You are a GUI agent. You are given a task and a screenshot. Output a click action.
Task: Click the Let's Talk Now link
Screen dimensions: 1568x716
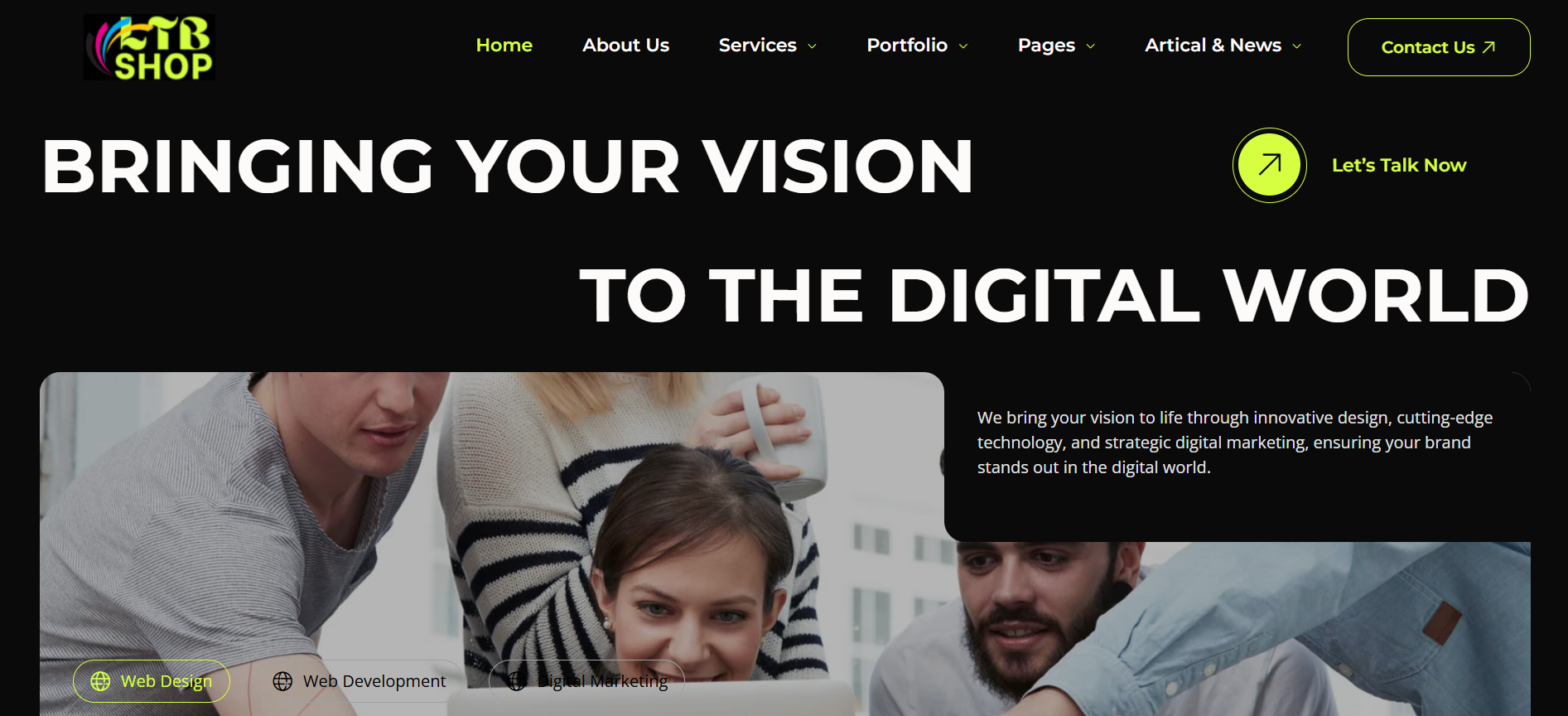pos(1399,165)
